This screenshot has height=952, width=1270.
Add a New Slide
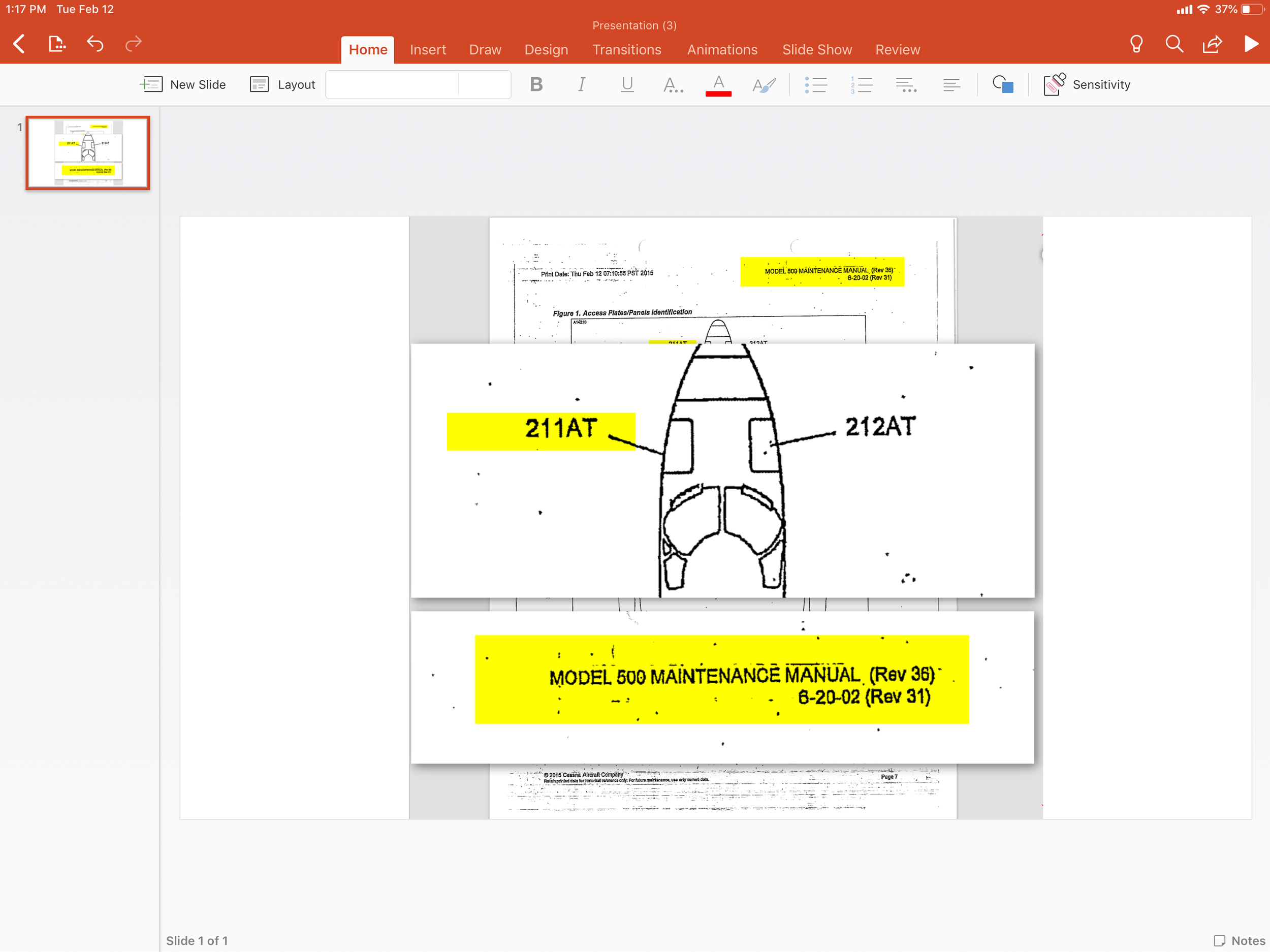182,84
